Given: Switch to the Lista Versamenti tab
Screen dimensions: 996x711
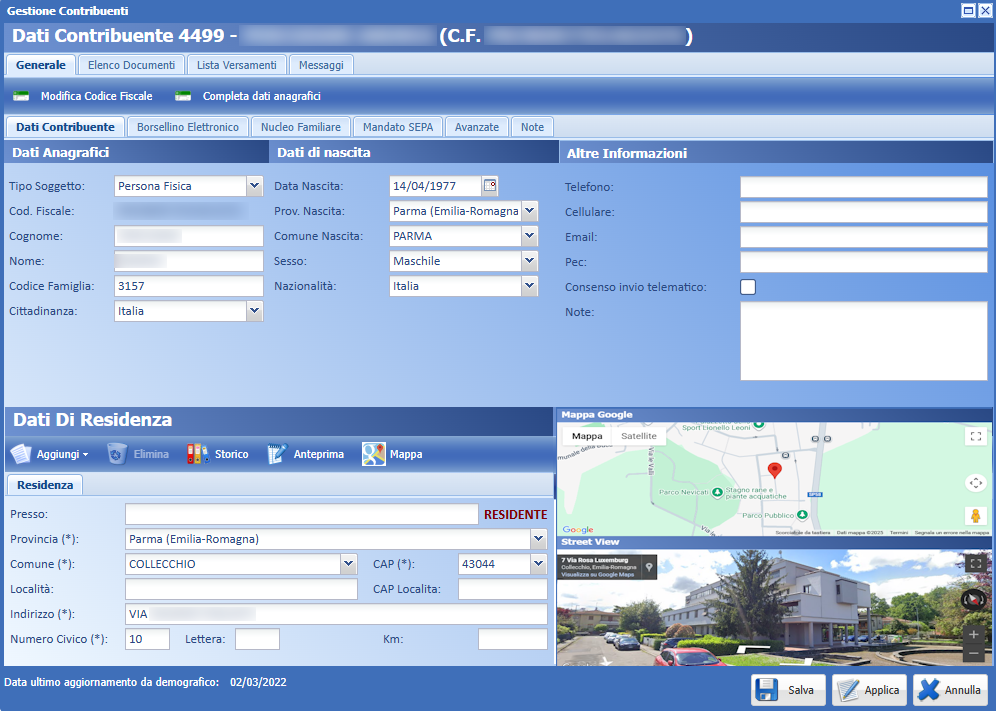Looking at the screenshot, I should click(236, 63).
